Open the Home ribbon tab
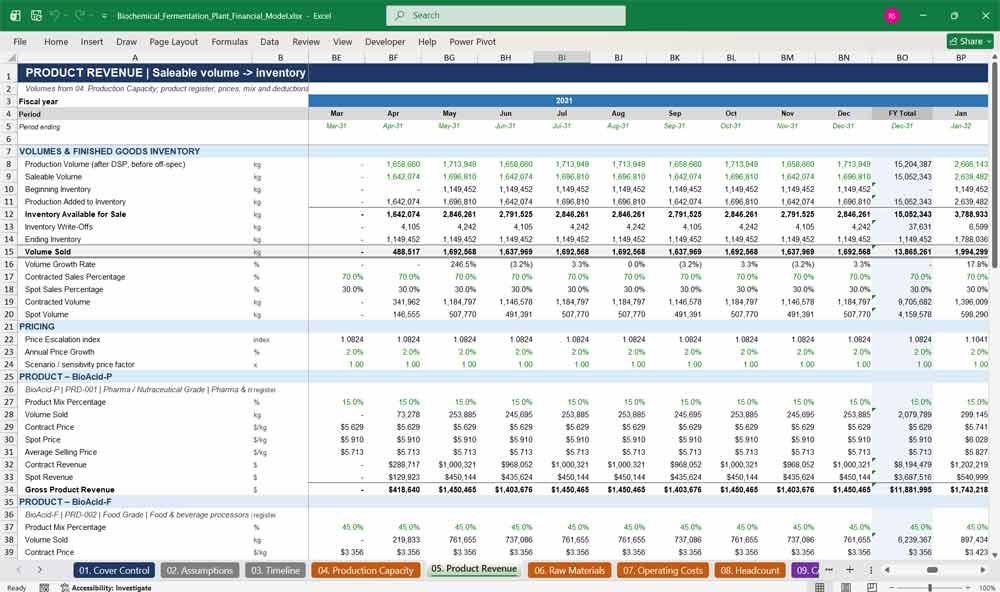Image resolution: width=1000 pixels, height=592 pixels. [x=56, y=41]
